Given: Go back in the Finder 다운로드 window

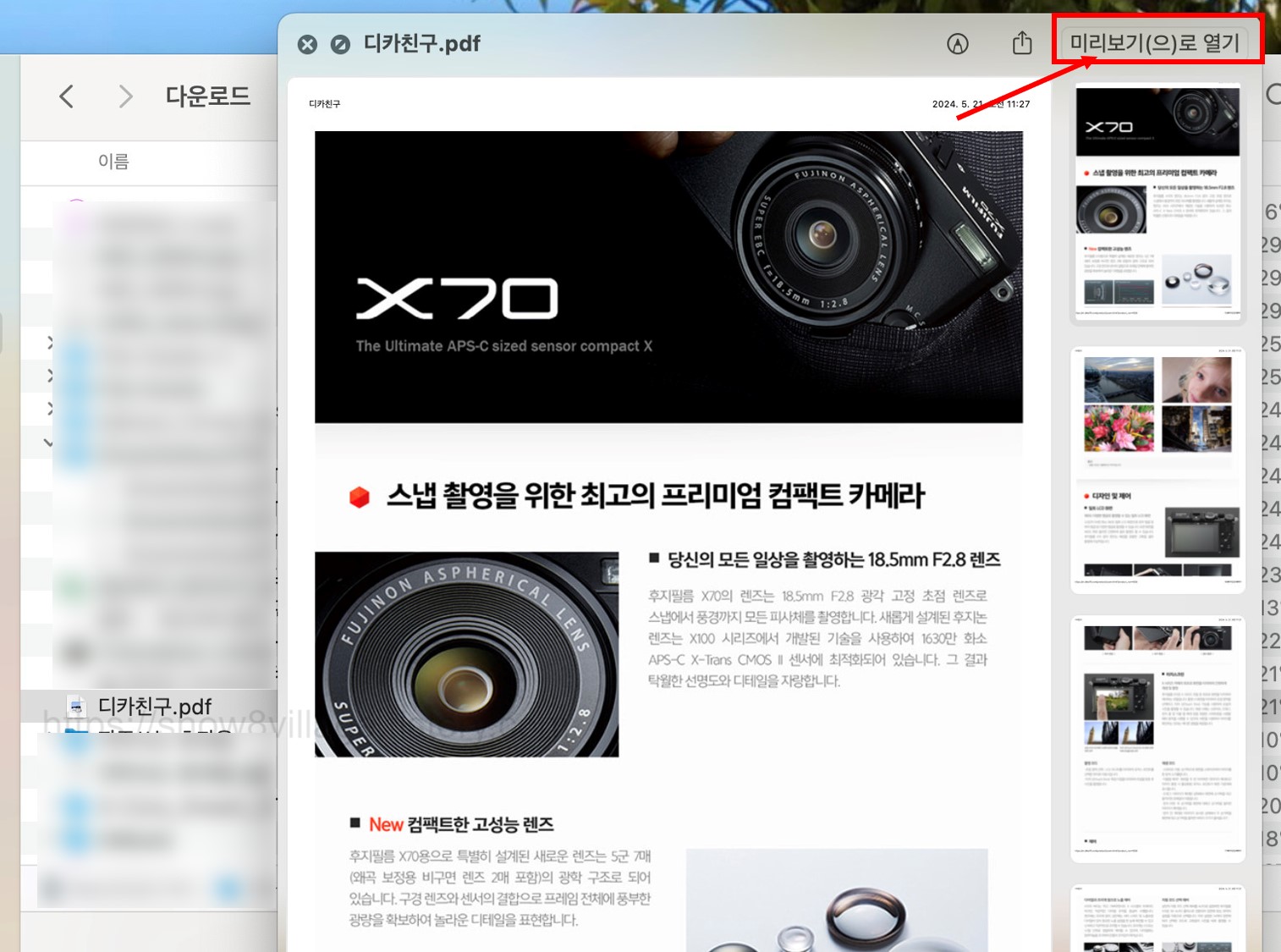Looking at the screenshot, I should point(67,96).
